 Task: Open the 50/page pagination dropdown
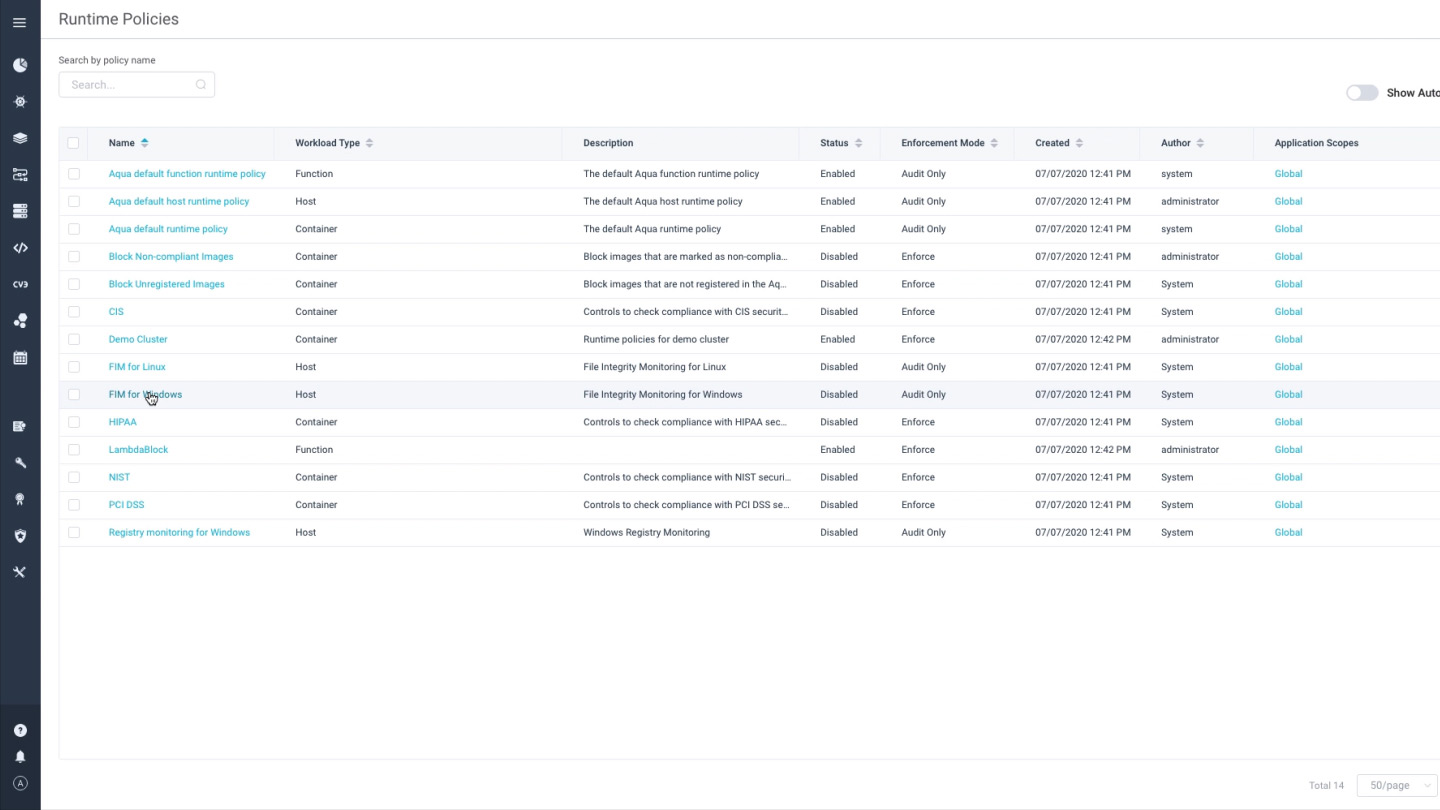point(1397,786)
